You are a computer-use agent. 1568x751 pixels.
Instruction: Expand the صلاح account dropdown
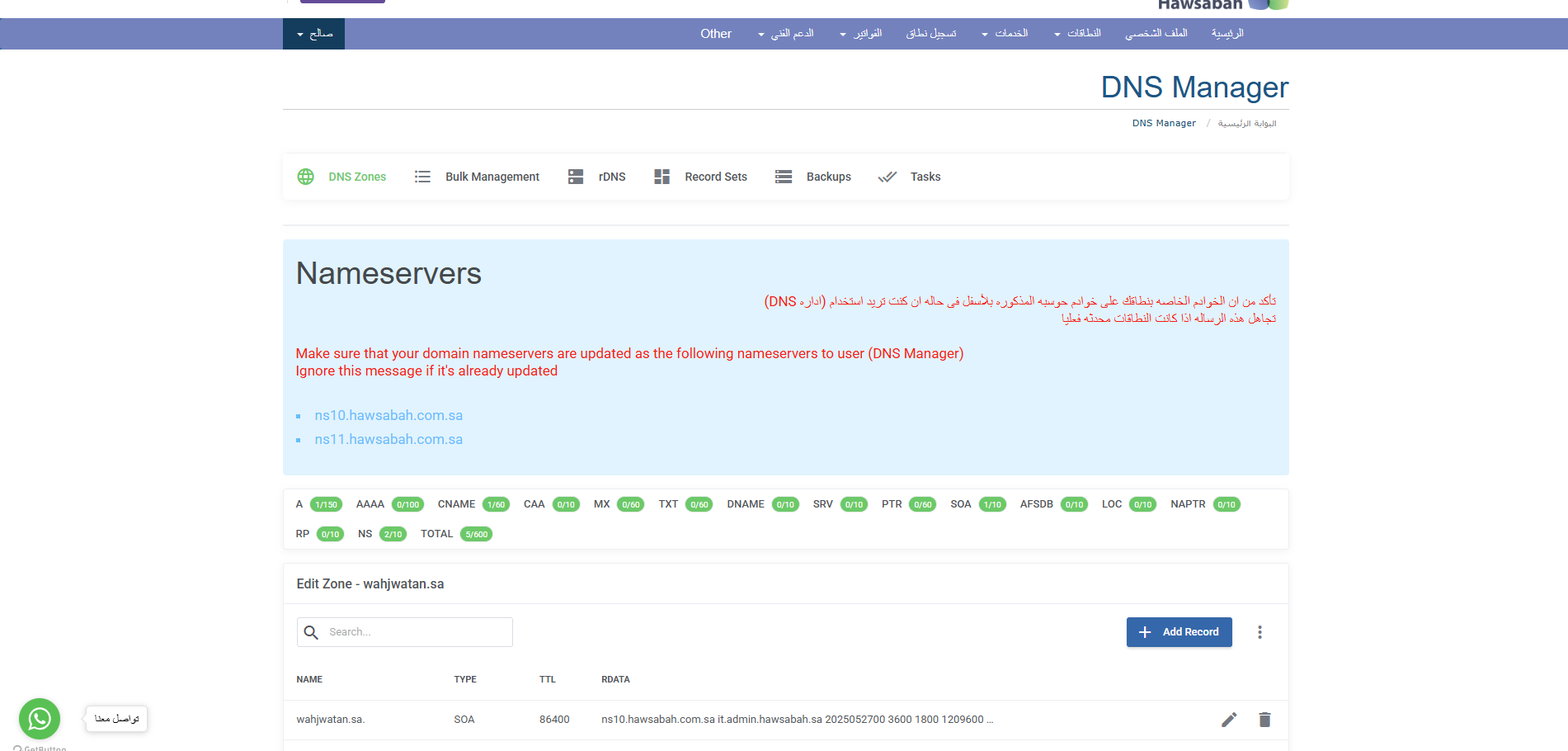point(313,33)
